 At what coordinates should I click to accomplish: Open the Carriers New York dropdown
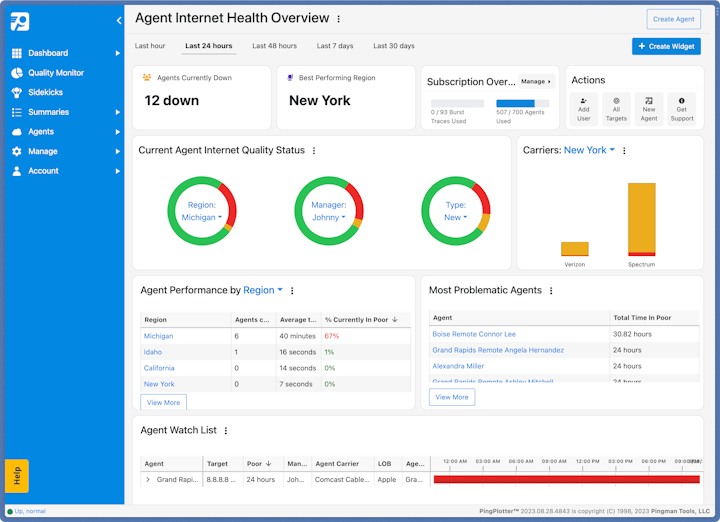tap(589, 150)
